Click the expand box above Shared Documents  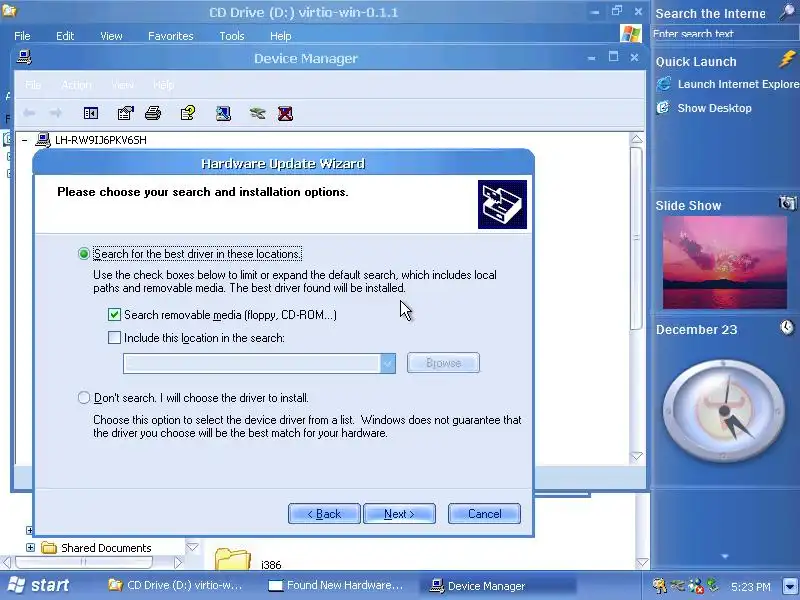pos(29,531)
